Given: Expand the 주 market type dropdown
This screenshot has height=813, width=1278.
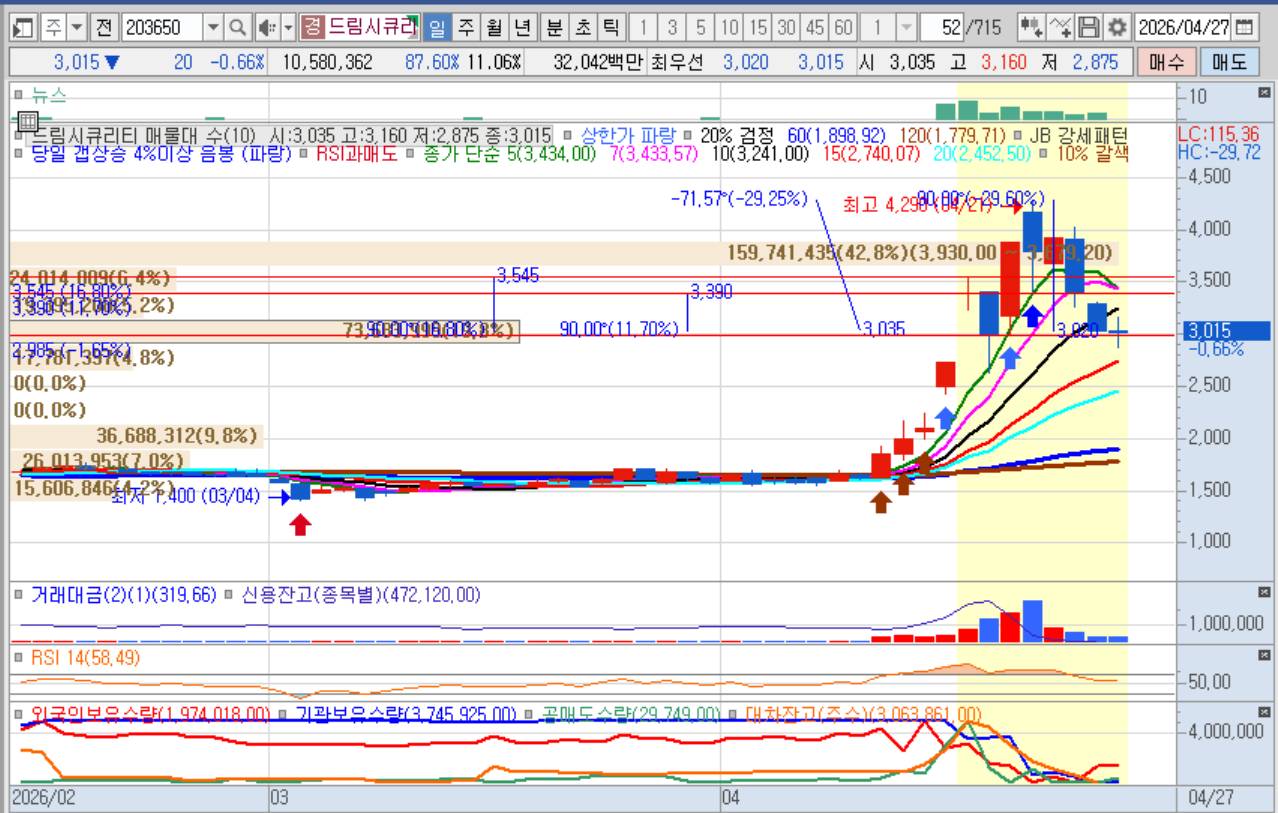Looking at the screenshot, I should [x=77, y=27].
